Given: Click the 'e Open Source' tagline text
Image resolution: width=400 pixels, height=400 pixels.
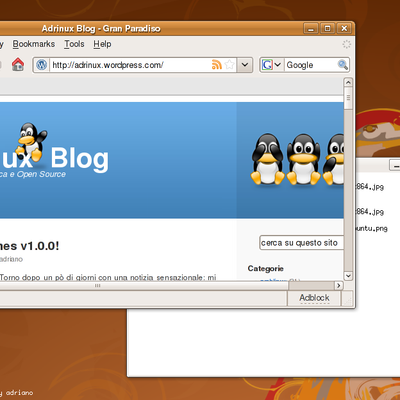Looking at the screenshot, I should (37, 174).
